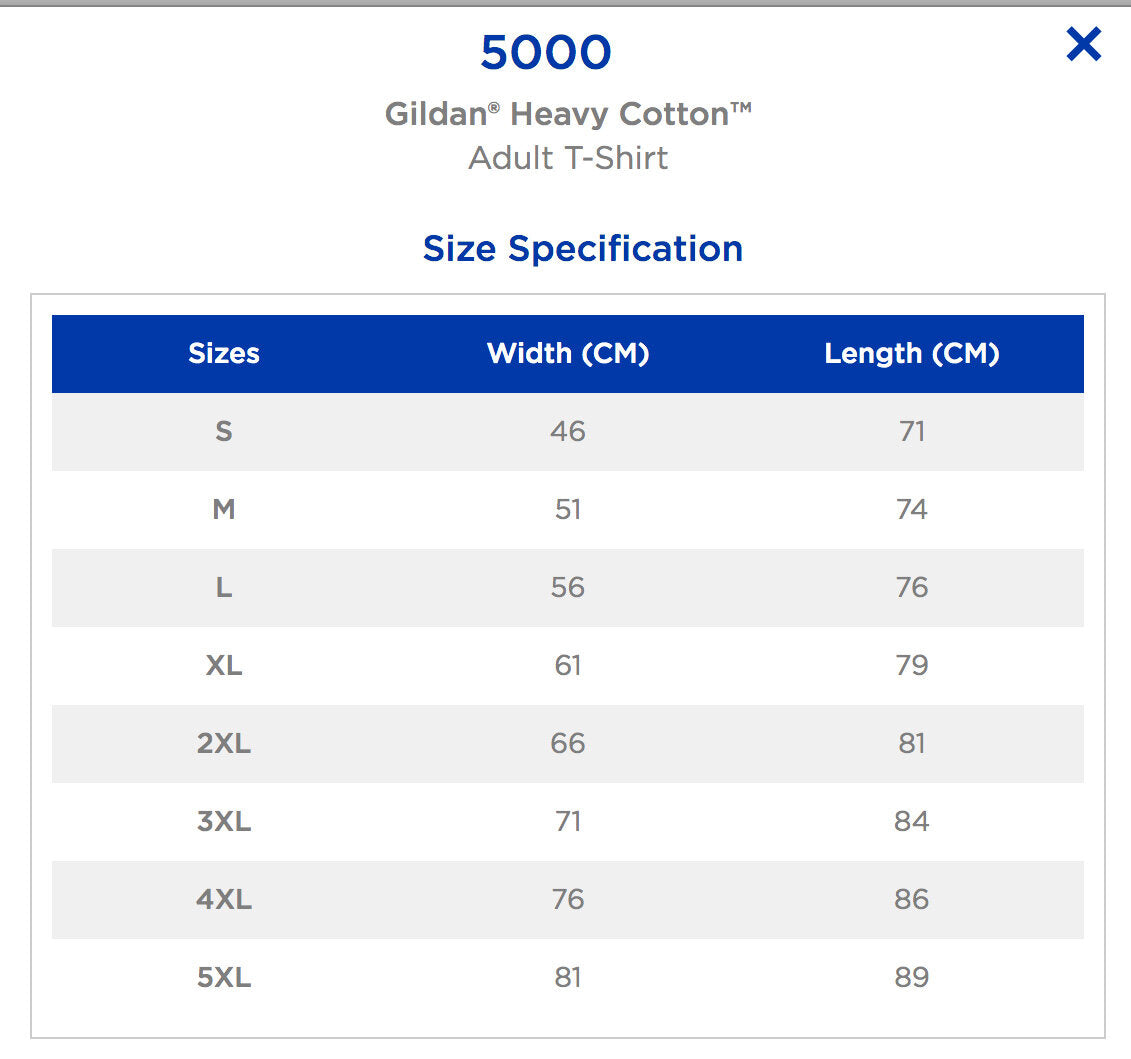Image resolution: width=1131 pixels, height=1059 pixels.
Task: Select the 4XL size row label
Action: tap(224, 899)
